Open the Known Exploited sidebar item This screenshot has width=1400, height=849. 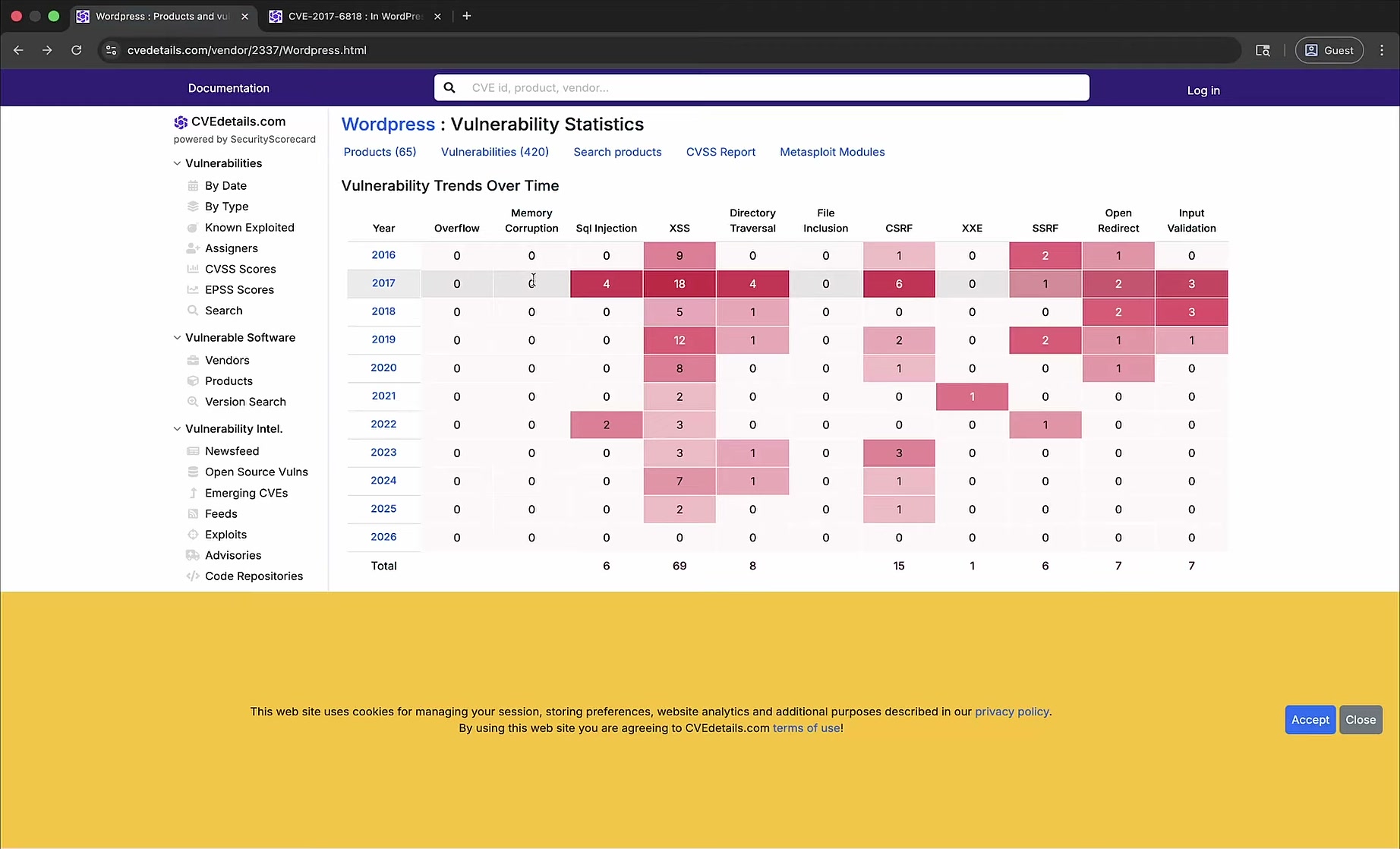click(249, 227)
